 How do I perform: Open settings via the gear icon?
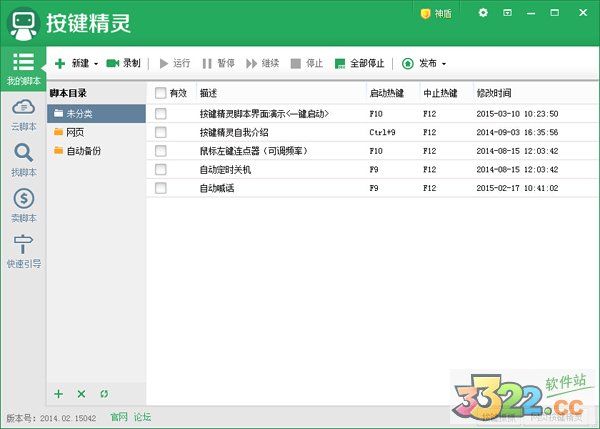tap(483, 13)
